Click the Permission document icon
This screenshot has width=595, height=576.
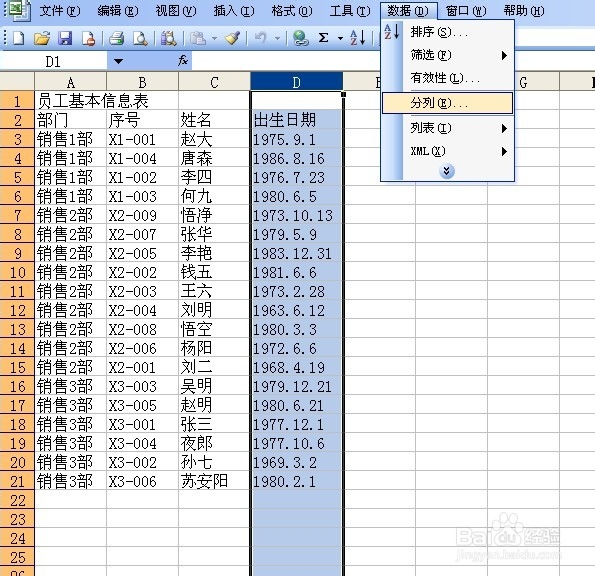pos(88,38)
